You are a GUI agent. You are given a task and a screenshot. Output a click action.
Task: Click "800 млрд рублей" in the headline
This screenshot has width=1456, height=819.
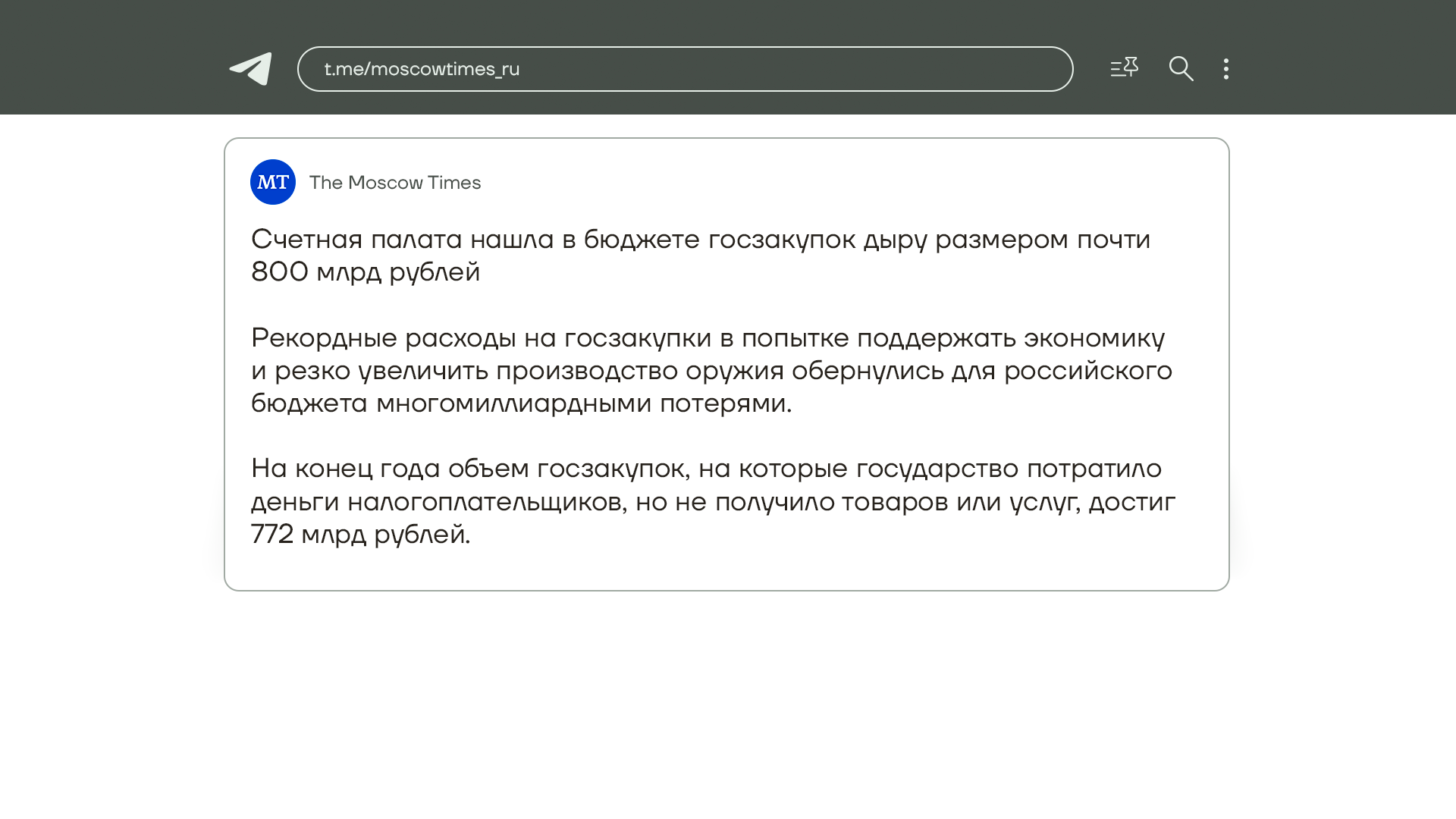(366, 272)
